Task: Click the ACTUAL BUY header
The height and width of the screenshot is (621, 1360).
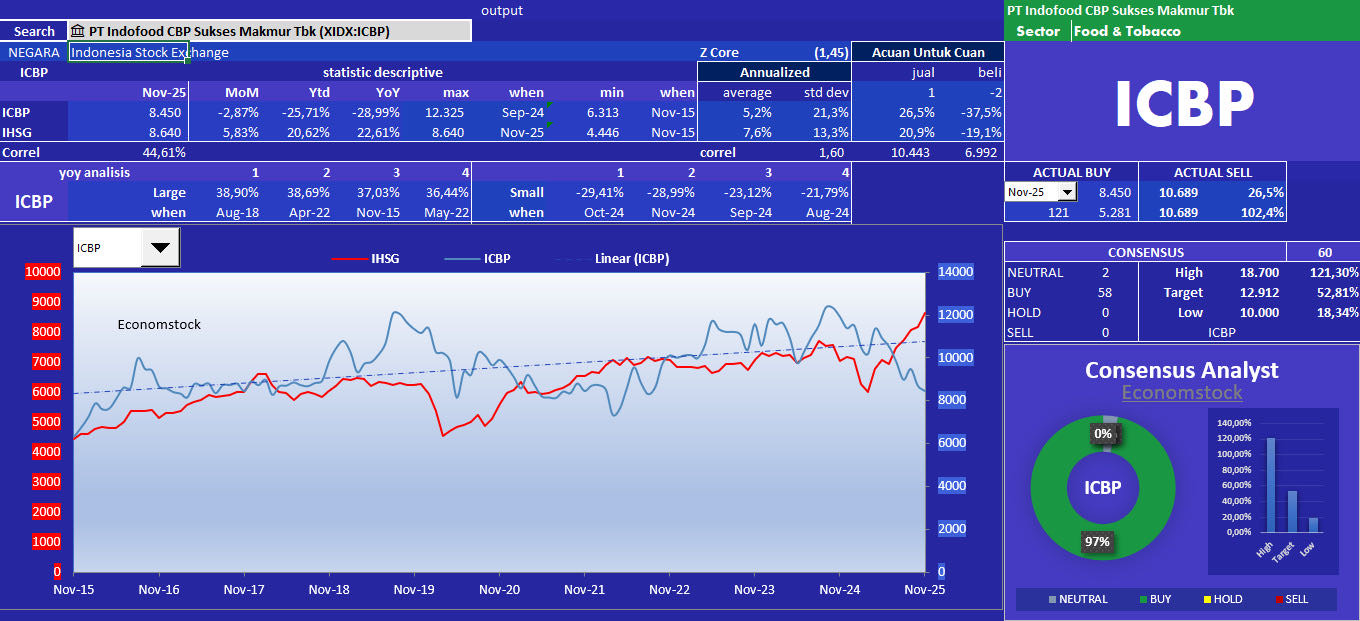Action: [1071, 172]
